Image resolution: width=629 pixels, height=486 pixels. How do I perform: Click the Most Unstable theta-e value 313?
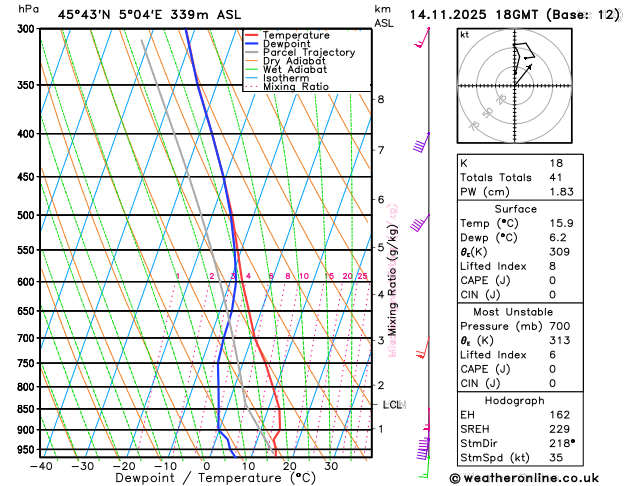tap(560, 340)
